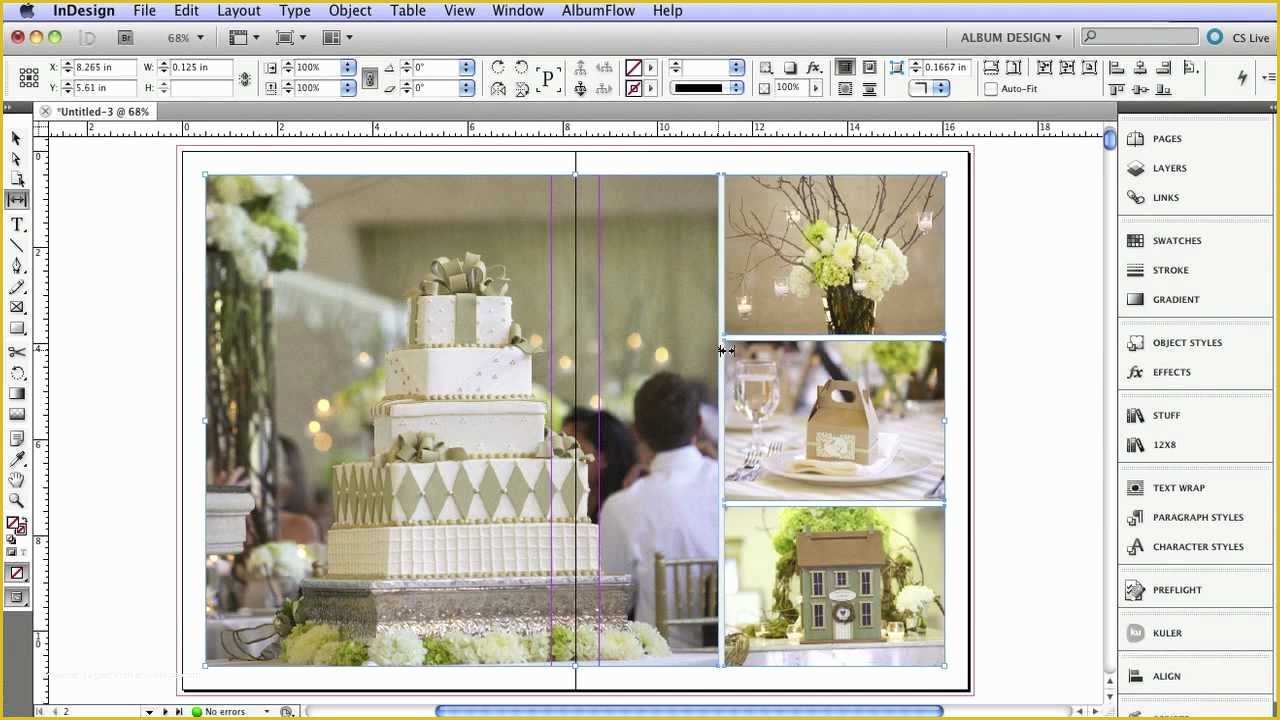Click the drop shadow icon
The image size is (1280, 720).
click(x=790, y=67)
